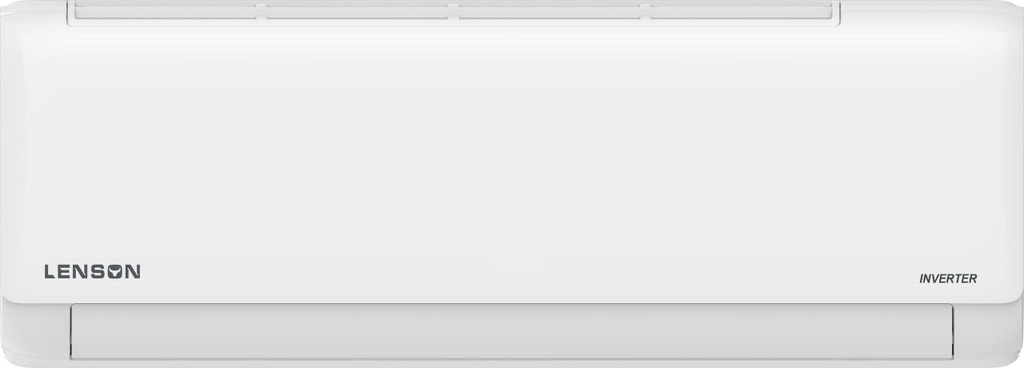Click the letter L in LENSON
The height and width of the screenshot is (368, 1024).
coord(50,272)
